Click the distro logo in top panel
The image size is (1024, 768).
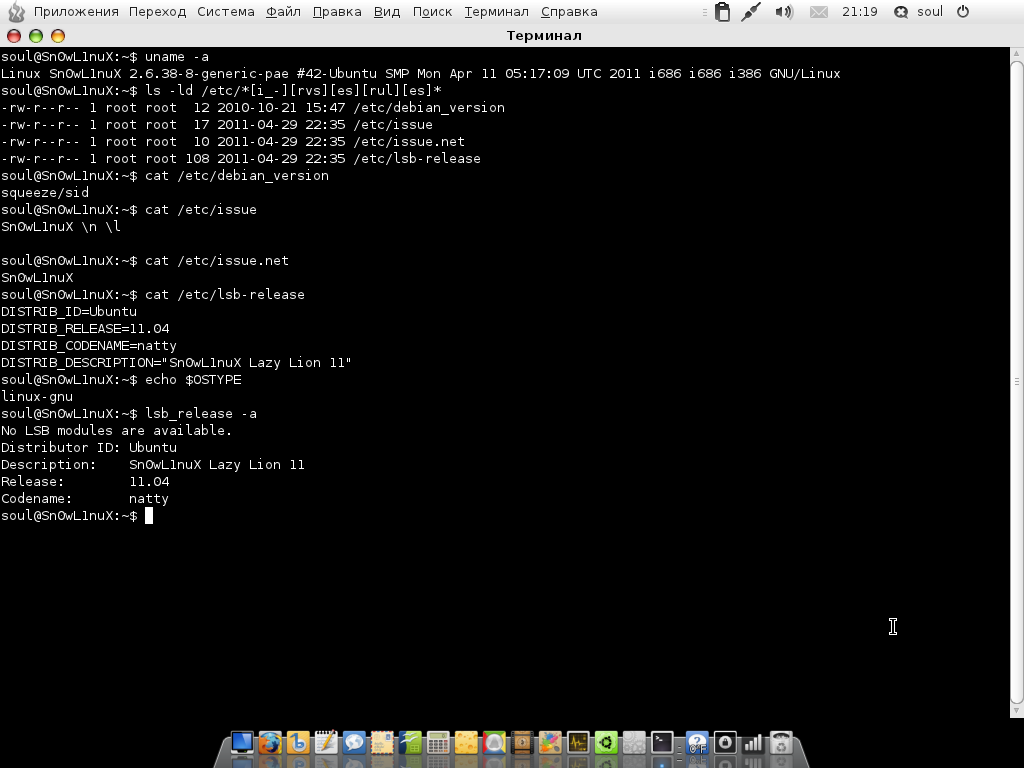tap(16, 12)
